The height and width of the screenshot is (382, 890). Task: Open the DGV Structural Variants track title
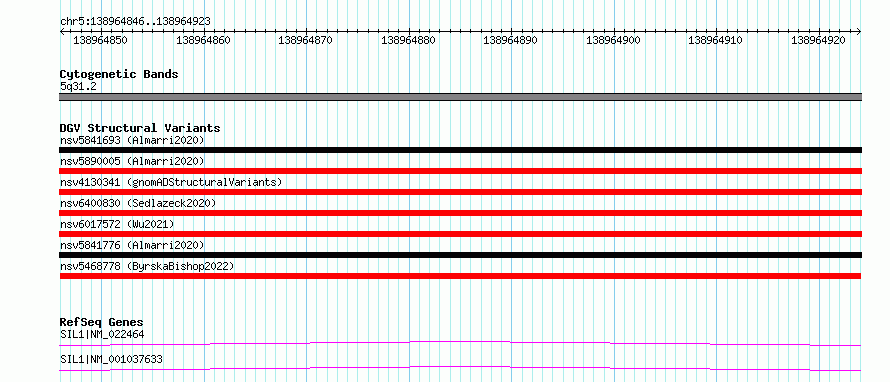[140, 128]
